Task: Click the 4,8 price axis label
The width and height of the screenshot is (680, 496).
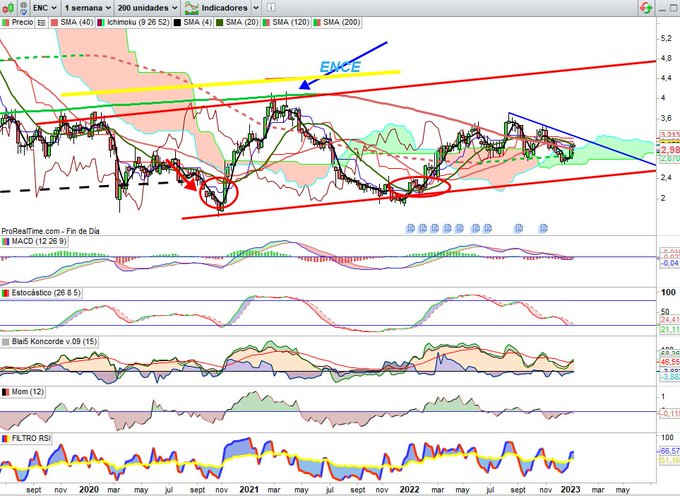Action: tap(665, 59)
